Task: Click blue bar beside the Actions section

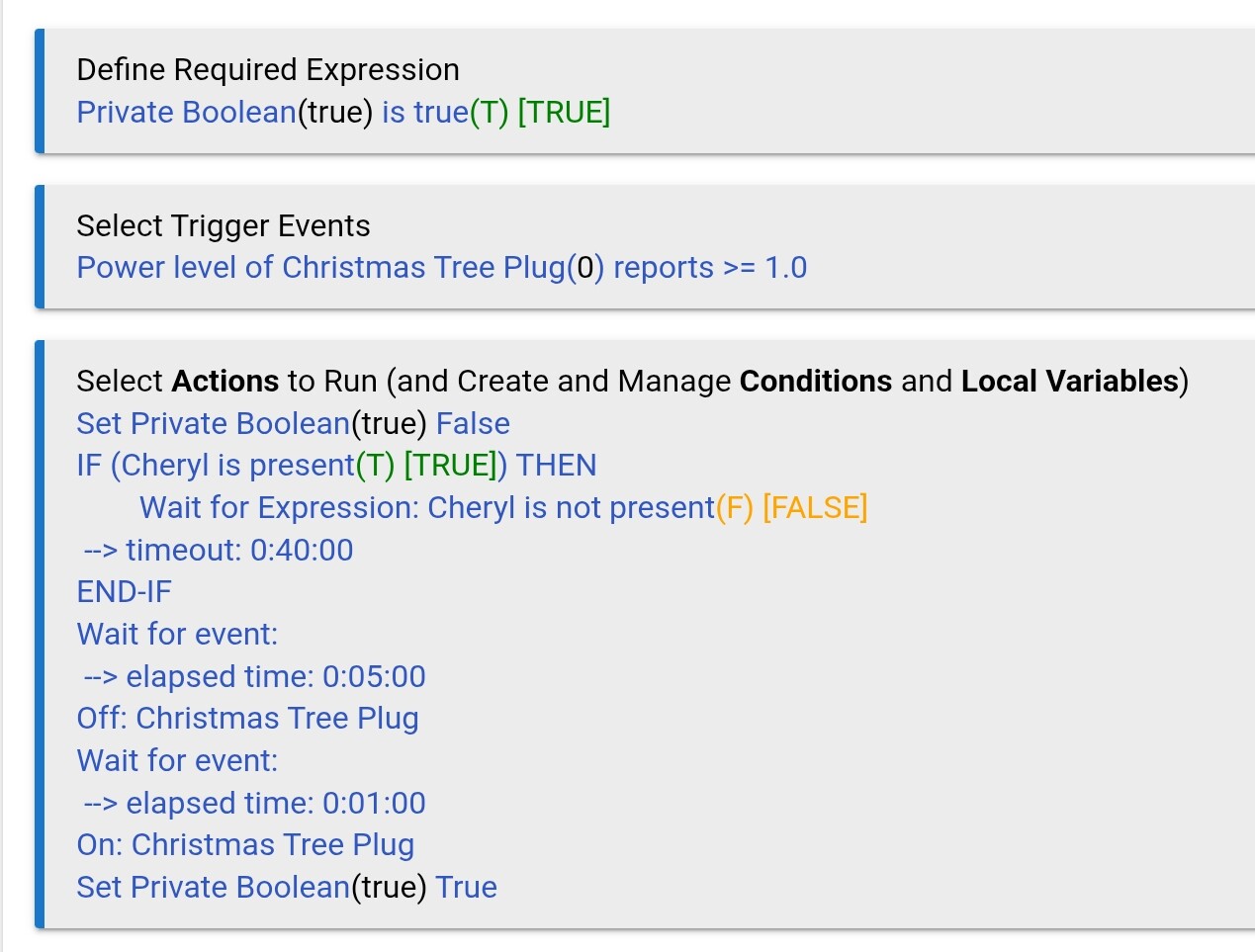Action: coord(40,634)
